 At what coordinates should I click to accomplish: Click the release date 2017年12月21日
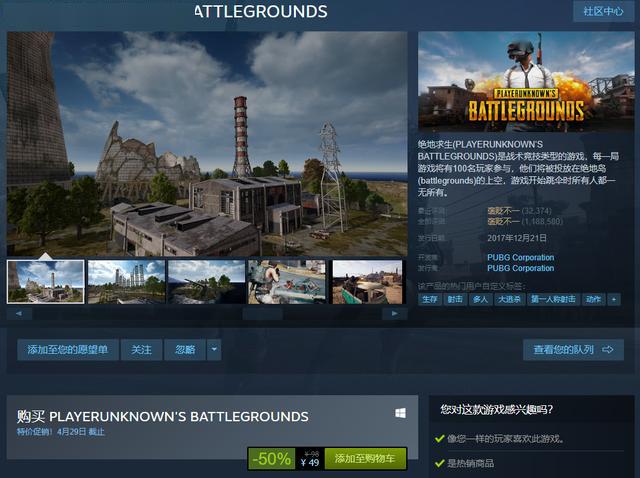click(x=517, y=238)
